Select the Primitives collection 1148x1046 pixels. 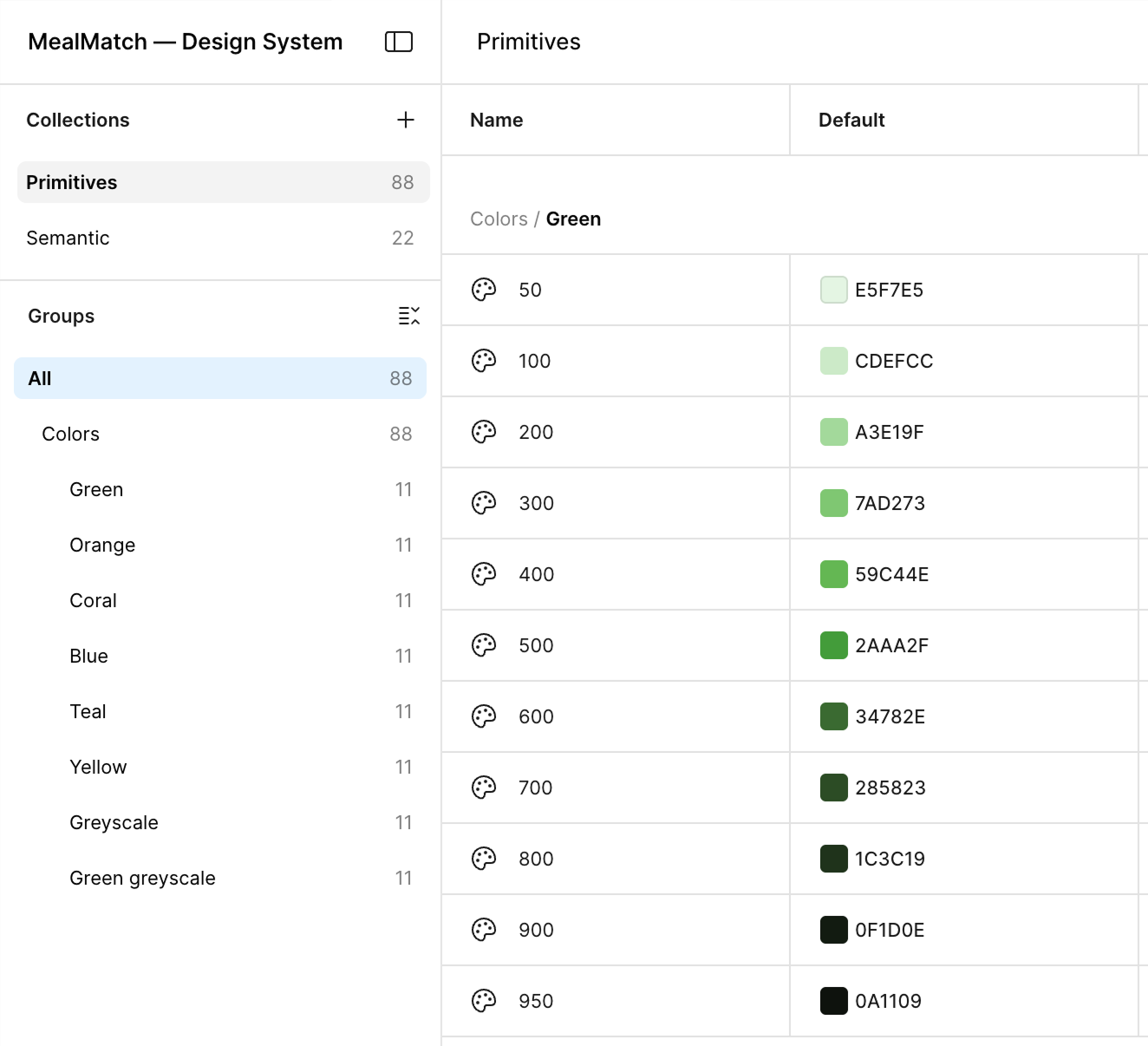click(223, 182)
